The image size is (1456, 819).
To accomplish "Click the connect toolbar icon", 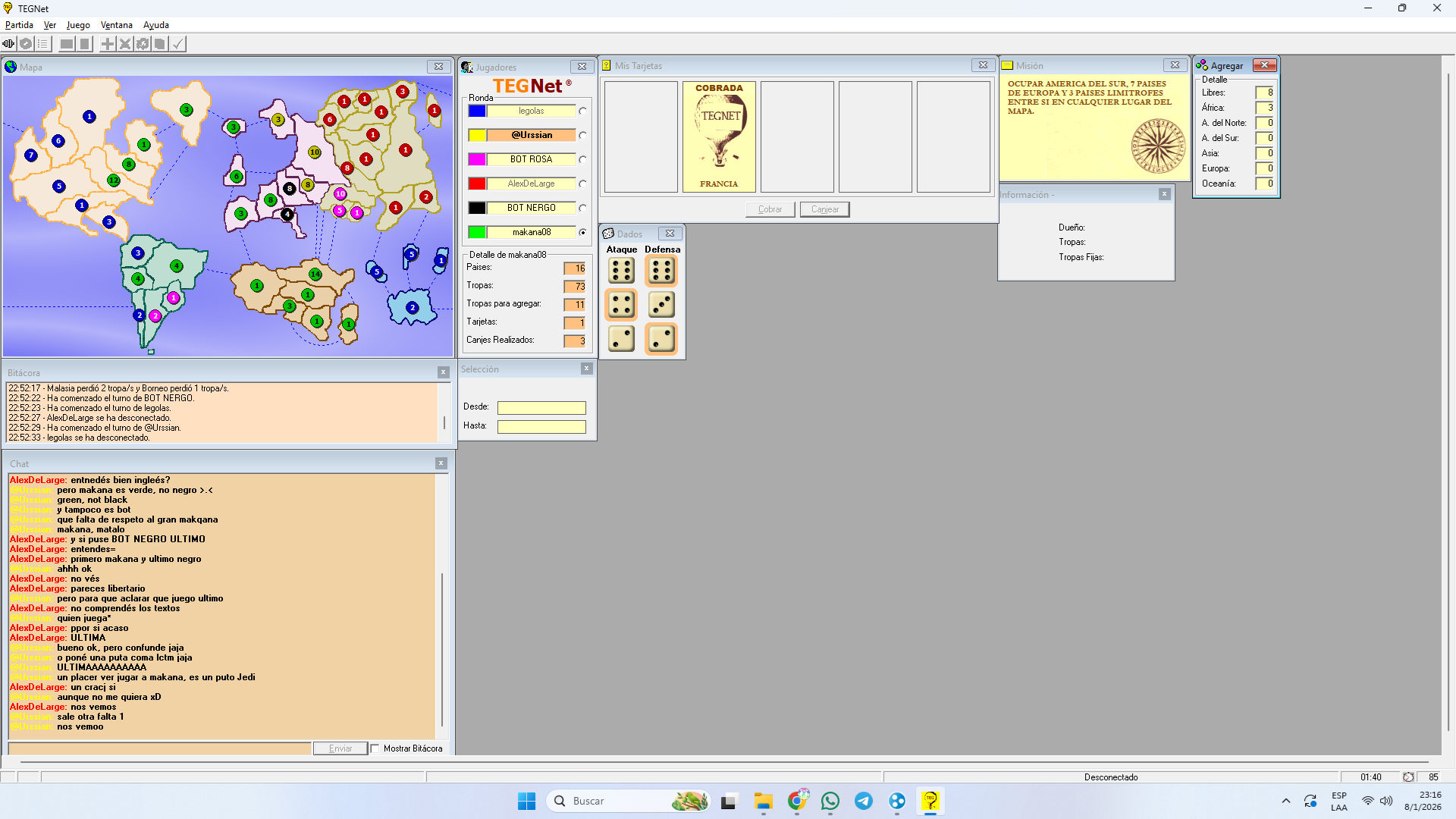I will (9, 44).
